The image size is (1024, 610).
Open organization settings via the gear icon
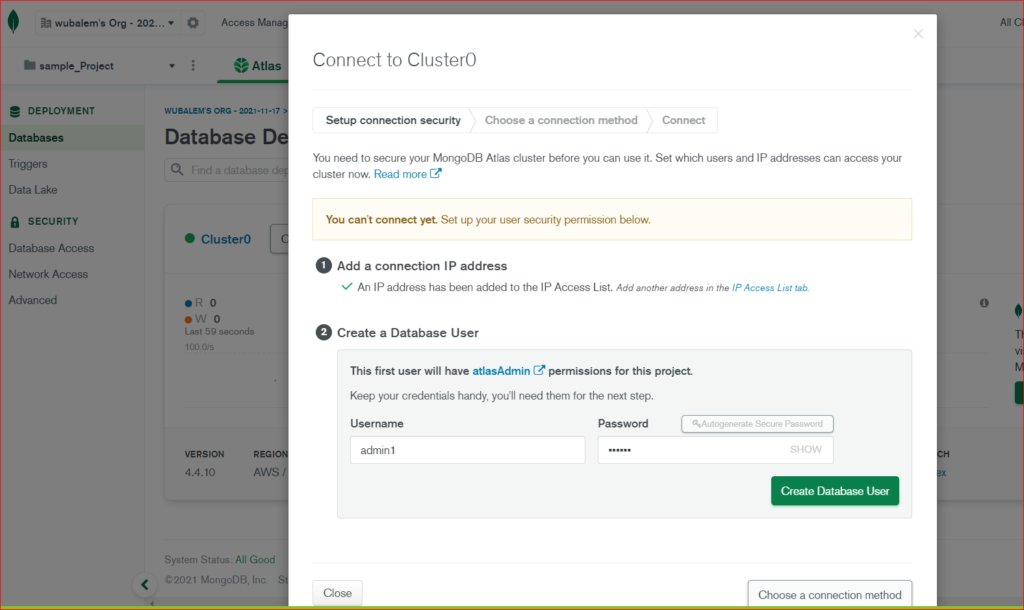(194, 22)
